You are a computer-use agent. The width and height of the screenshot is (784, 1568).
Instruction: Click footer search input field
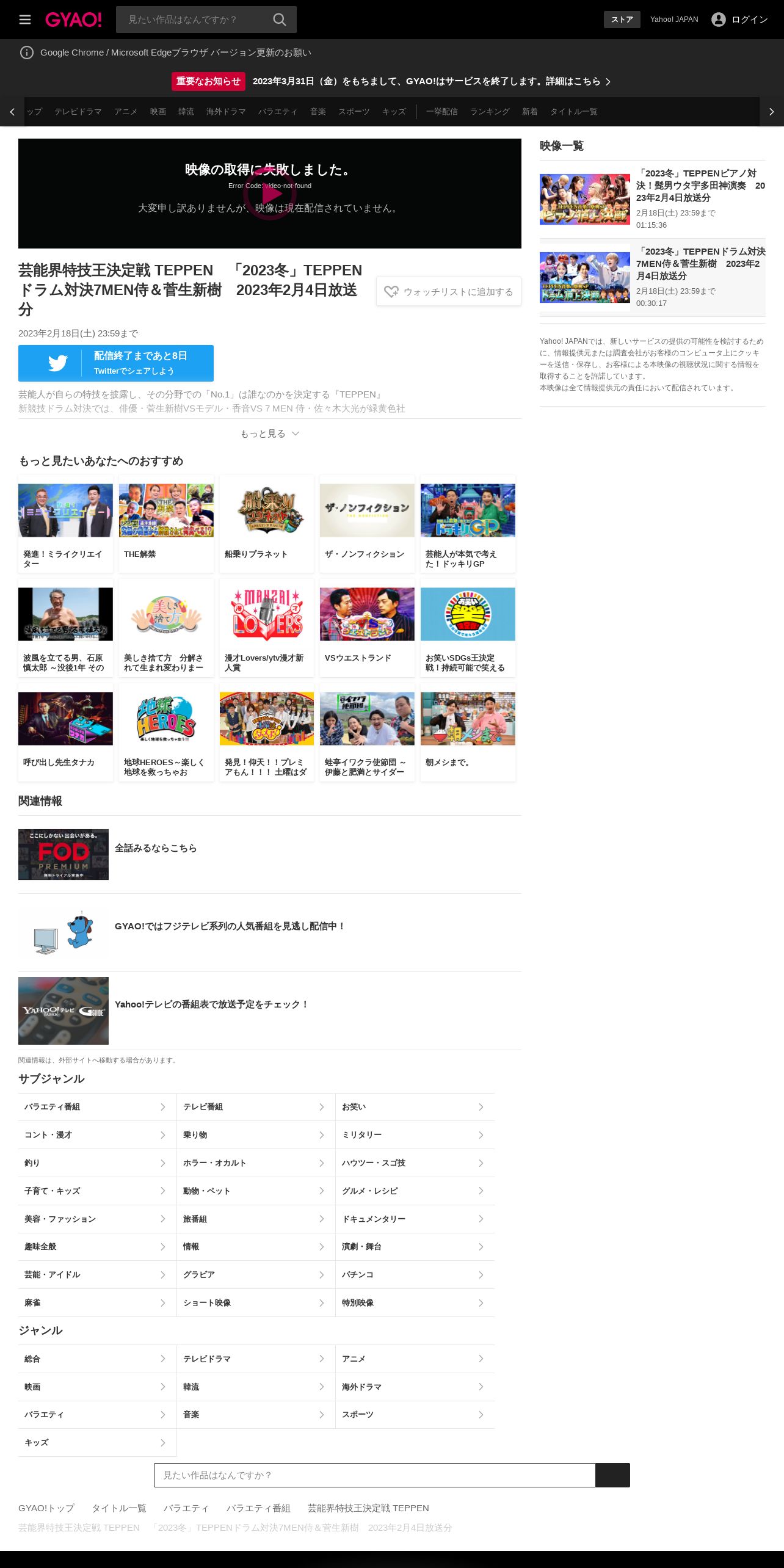click(x=375, y=1475)
